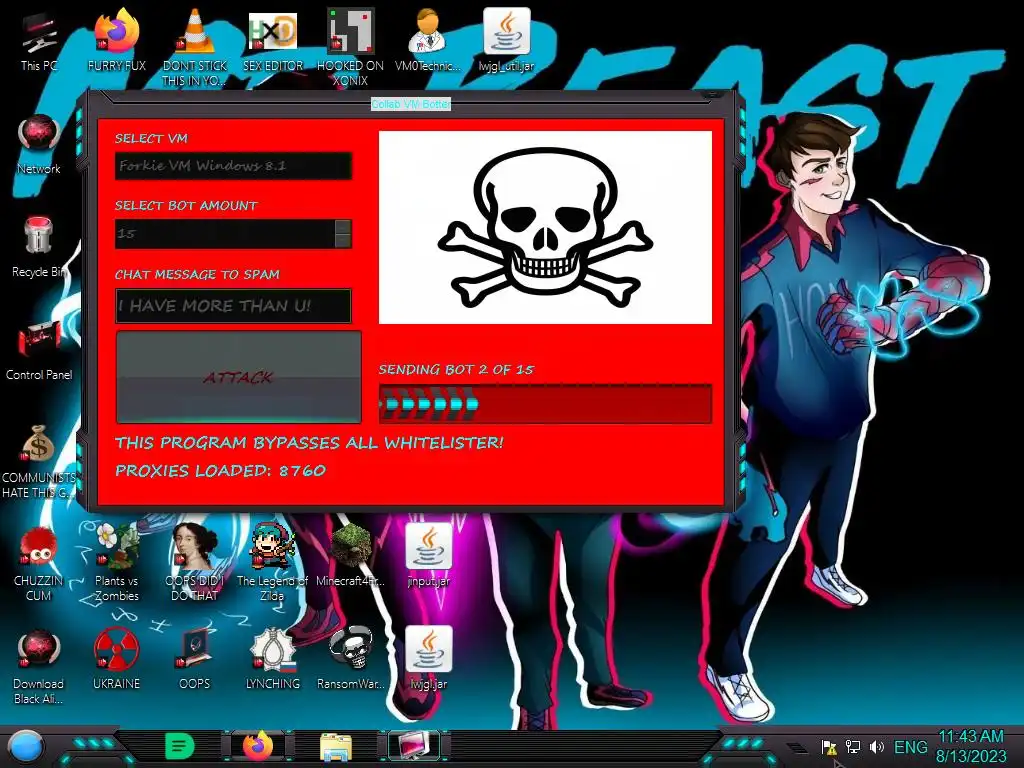Image resolution: width=1024 pixels, height=768 pixels.
Task: Click the 'CHAT MESSAGE TO SPAM' label
Action: 197,274
